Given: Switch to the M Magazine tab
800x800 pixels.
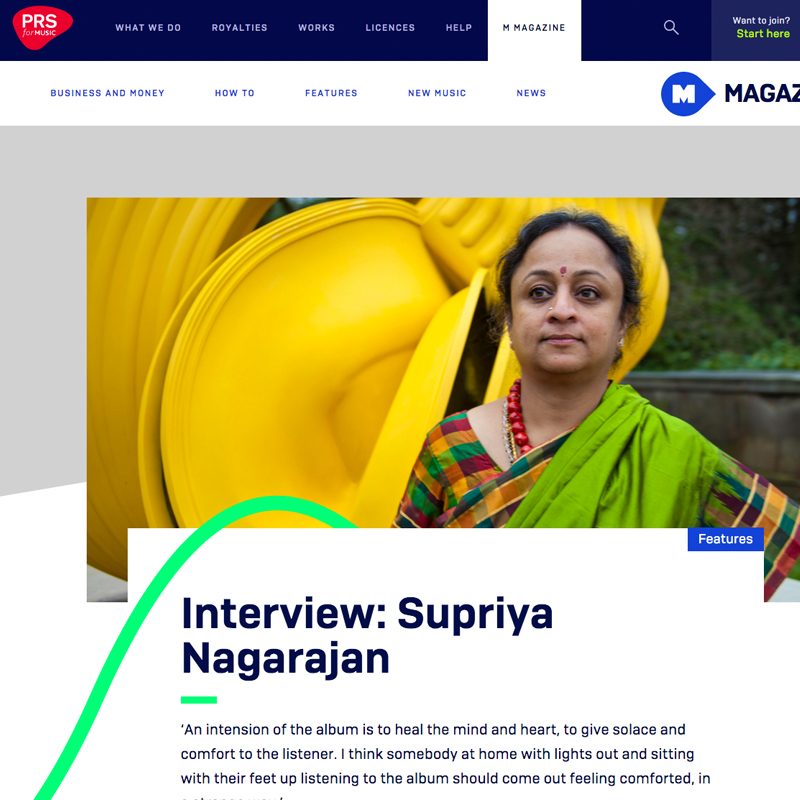Looking at the screenshot, I should [534, 28].
